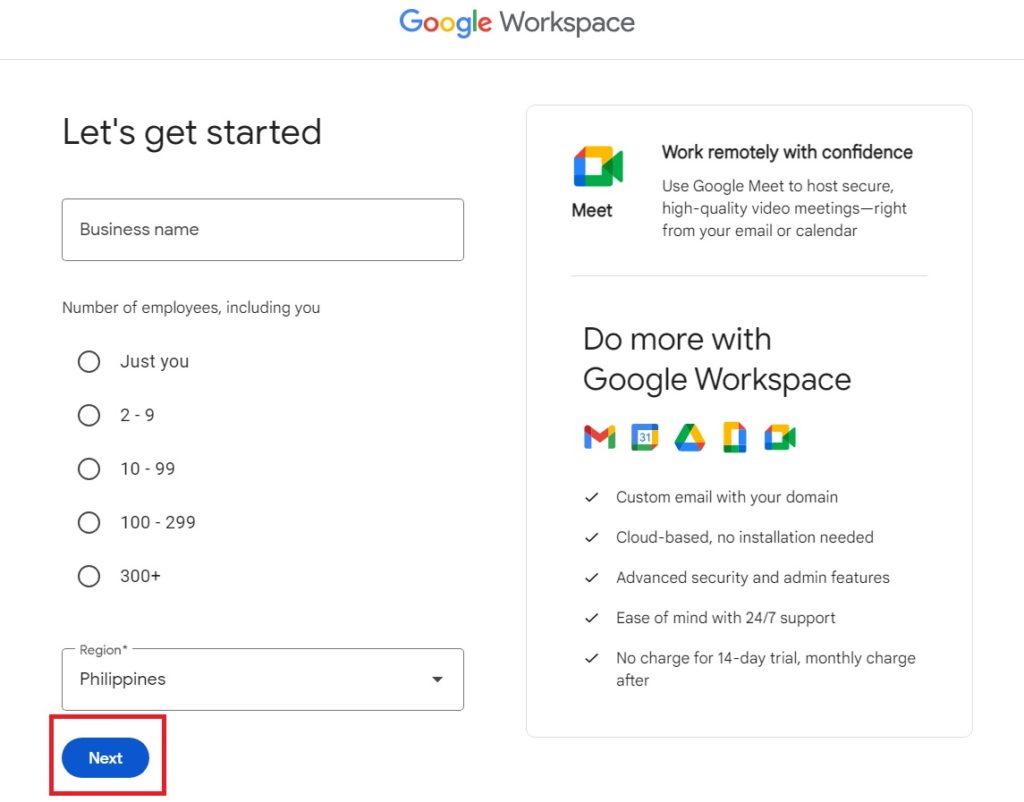Viewport: 1024px width, 802px height.
Task: Click the Google logo in the header
Action: point(445,22)
